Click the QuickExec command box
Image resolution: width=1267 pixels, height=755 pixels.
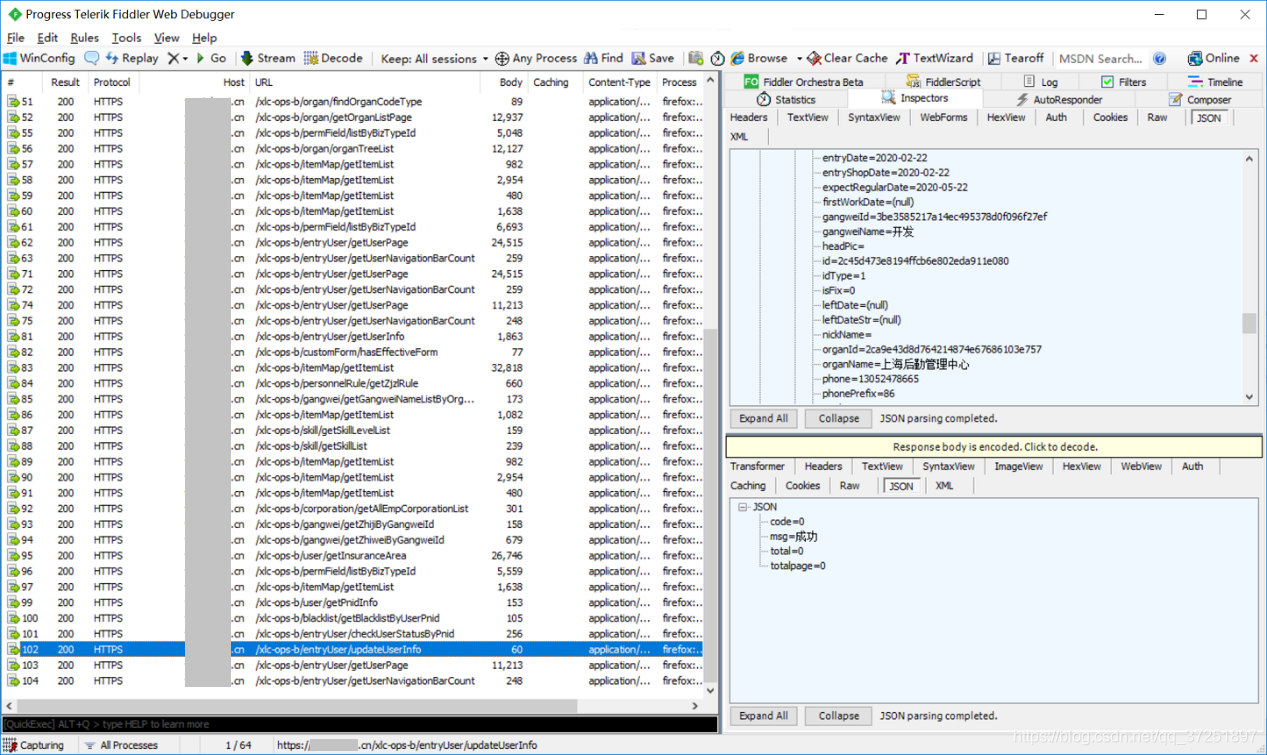pyautogui.click(x=359, y=724)
